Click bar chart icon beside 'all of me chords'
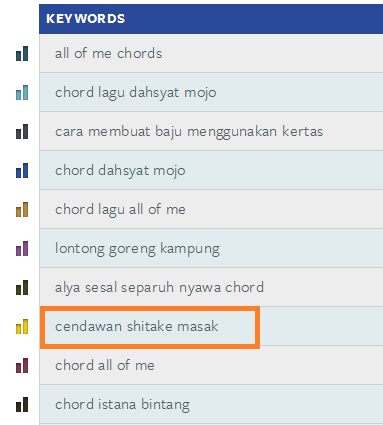 (22, 54)
